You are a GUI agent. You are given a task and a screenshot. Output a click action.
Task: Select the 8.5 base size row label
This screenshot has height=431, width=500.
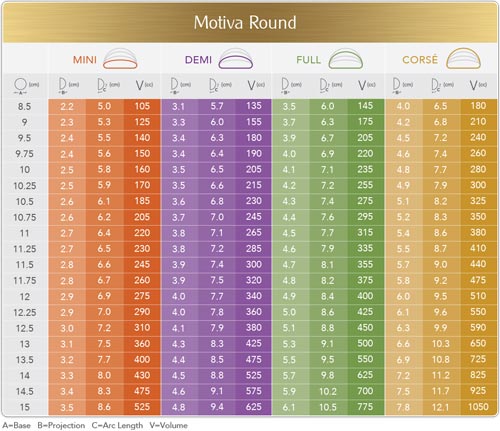[x=24, y=107]
